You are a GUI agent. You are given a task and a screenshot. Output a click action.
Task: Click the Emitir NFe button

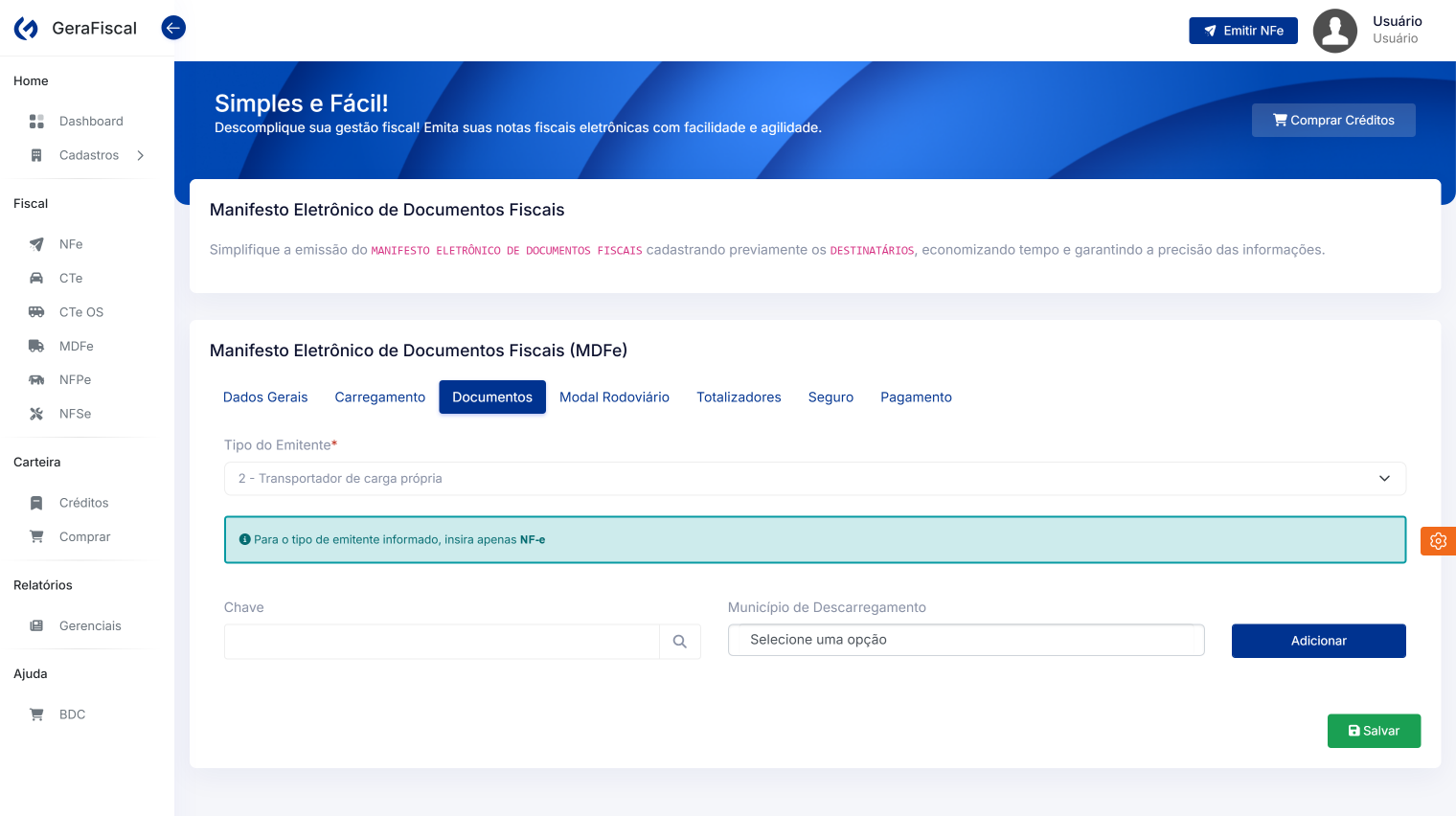coord(1243,31)
